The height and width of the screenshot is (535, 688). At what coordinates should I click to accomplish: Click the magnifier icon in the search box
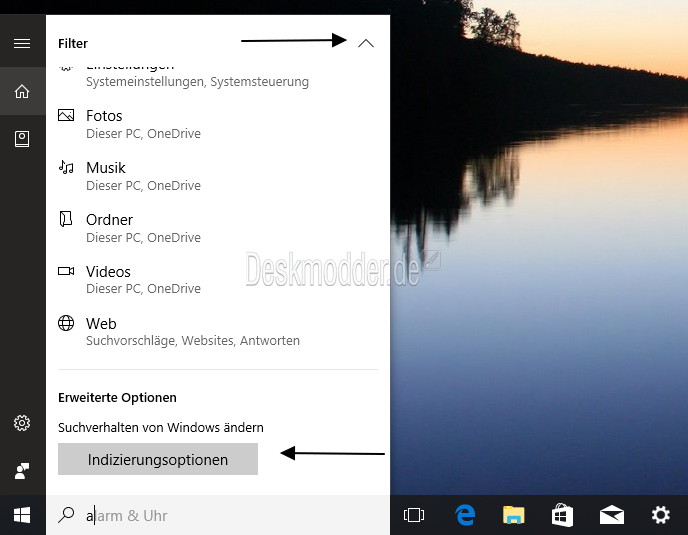(66, 515)
